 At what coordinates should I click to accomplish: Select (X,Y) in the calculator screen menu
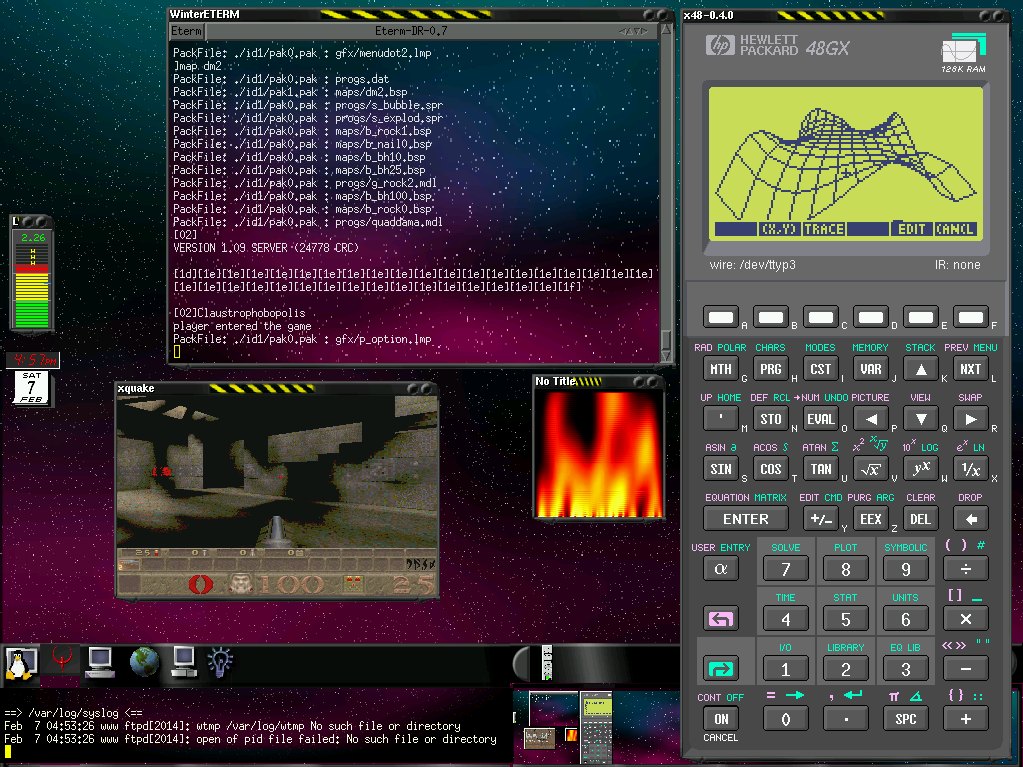(x=780, y=229)
